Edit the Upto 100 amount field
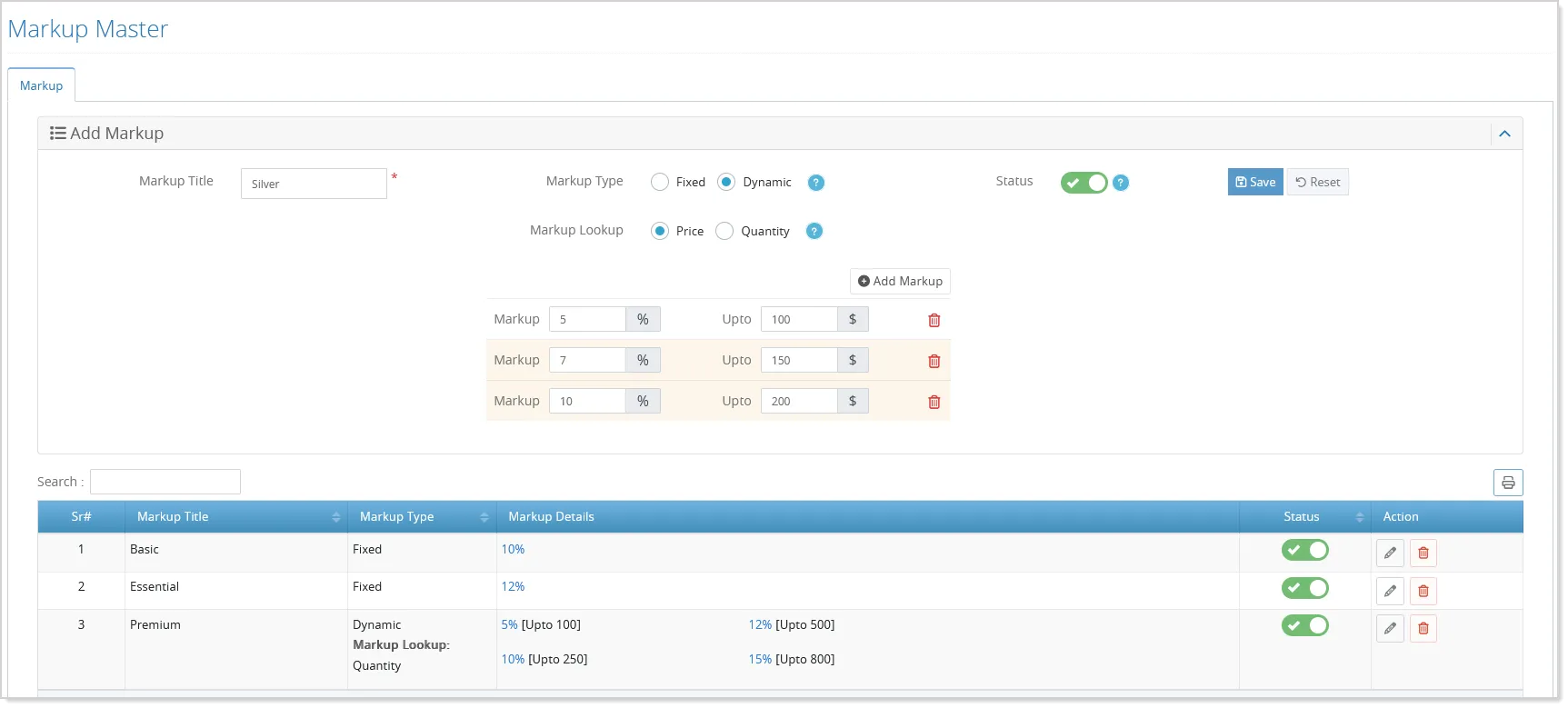 pos(799,319)
